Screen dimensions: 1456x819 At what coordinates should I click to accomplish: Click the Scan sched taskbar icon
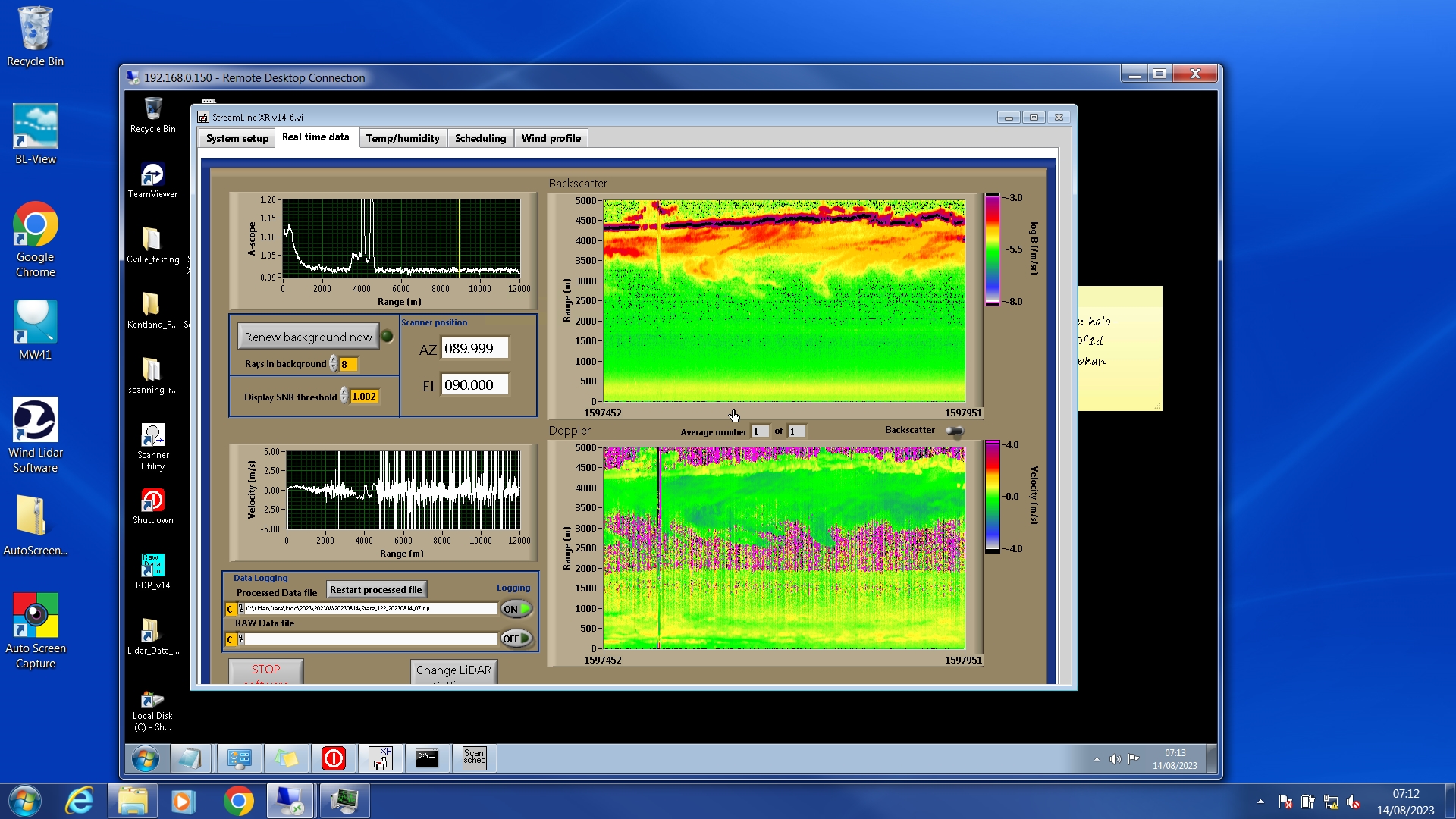click(x=474, y=758)
